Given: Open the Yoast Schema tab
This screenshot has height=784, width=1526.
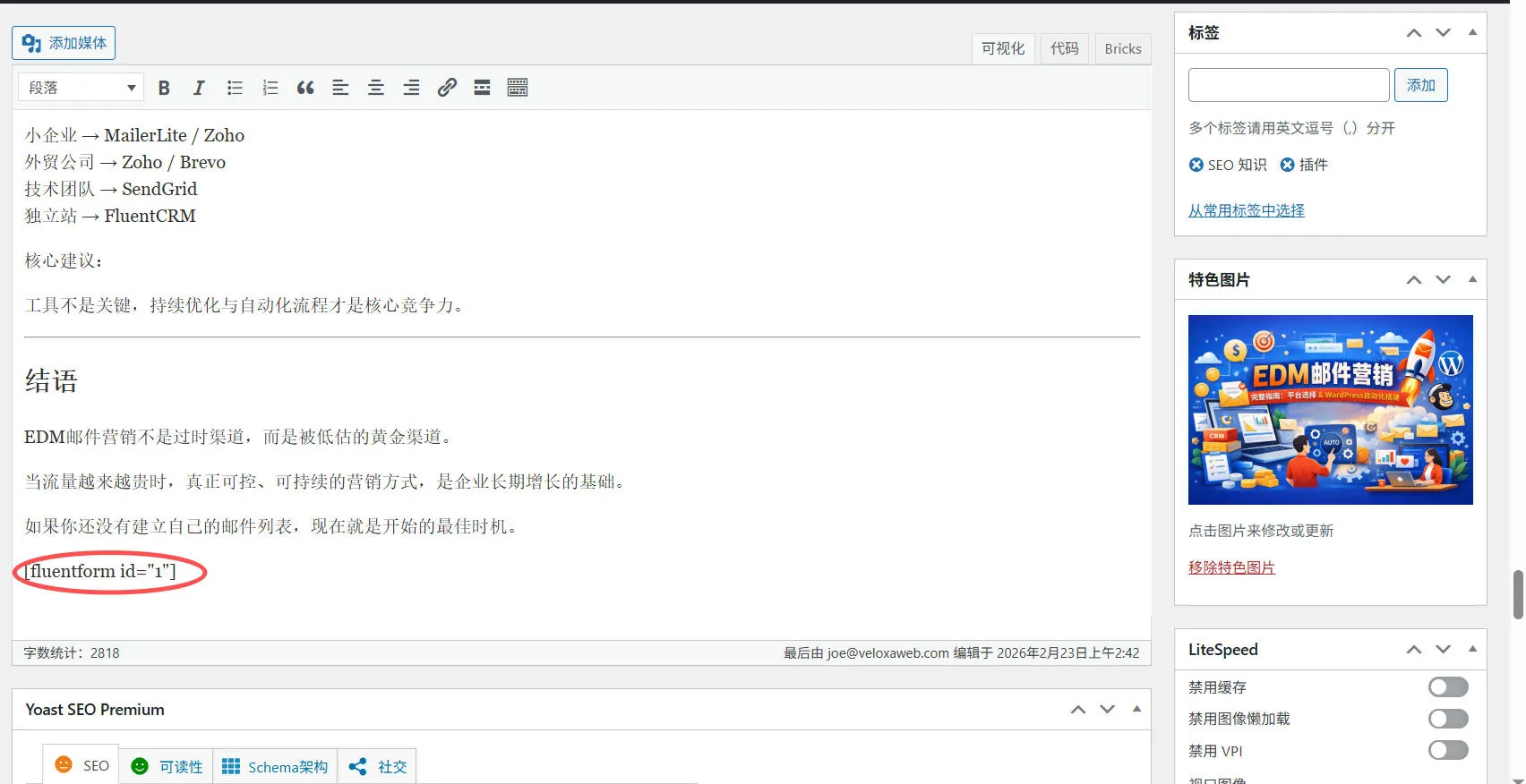Looking at the screenshot, I should click(x=275, y=767).
